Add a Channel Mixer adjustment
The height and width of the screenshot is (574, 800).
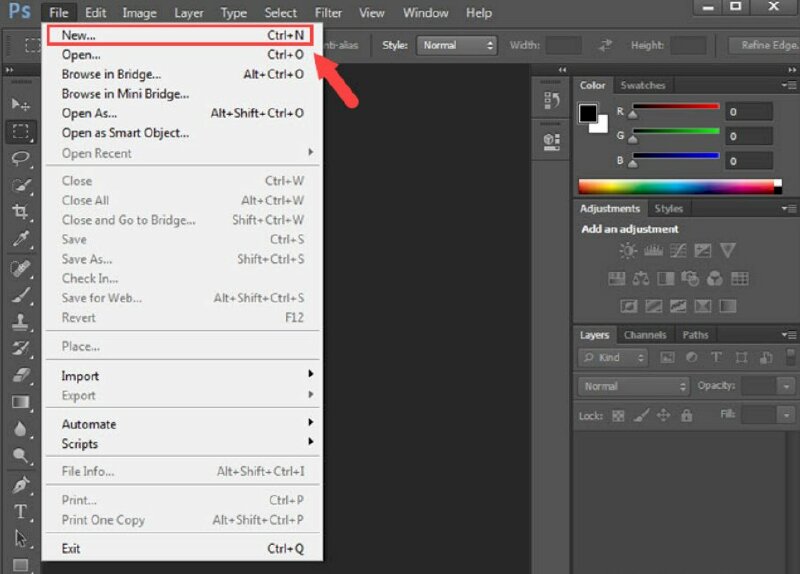tap(715, 279)
